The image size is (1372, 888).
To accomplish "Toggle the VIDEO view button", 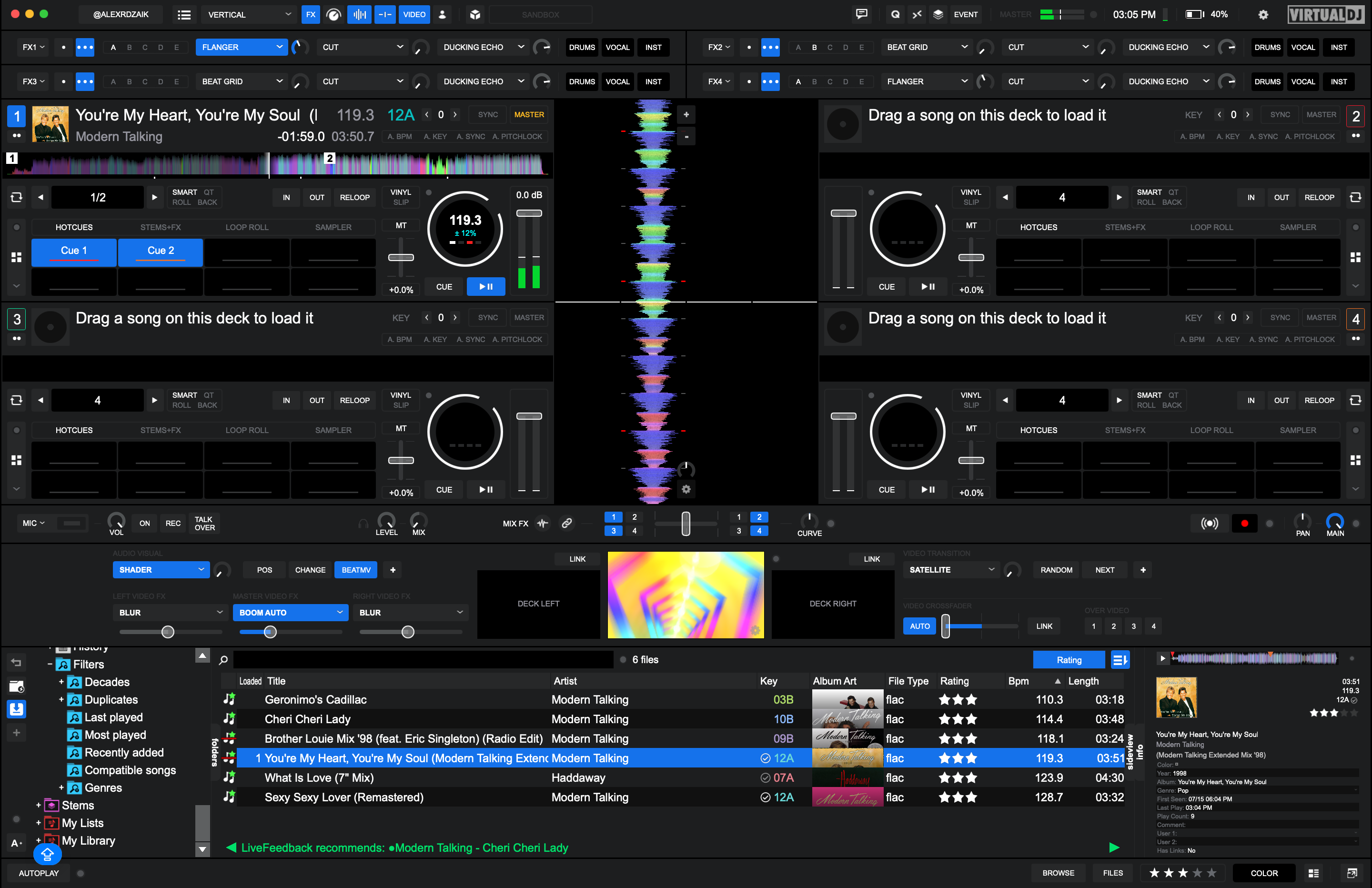I will (x=414, y=14).
